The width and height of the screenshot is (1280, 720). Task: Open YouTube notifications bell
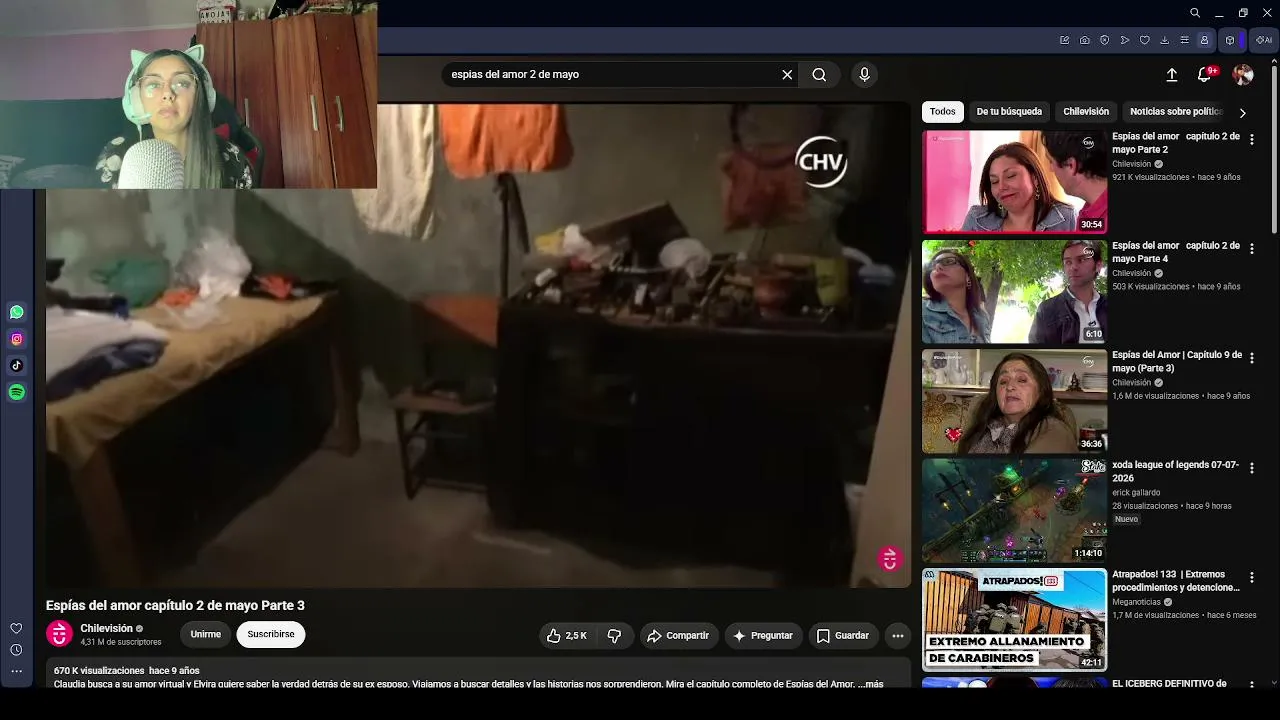click(x=1205, y=74)
